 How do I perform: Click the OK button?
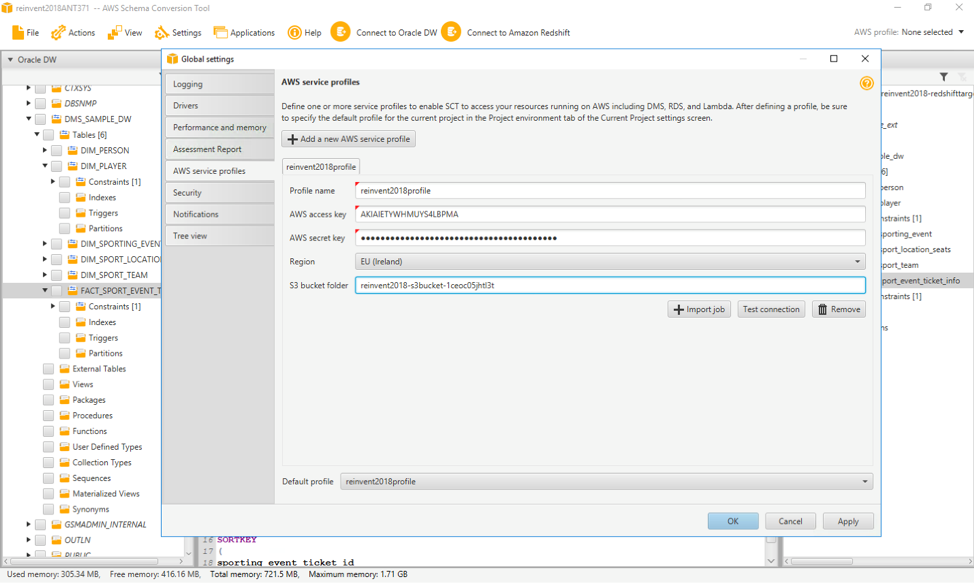[x=733, y=522]
